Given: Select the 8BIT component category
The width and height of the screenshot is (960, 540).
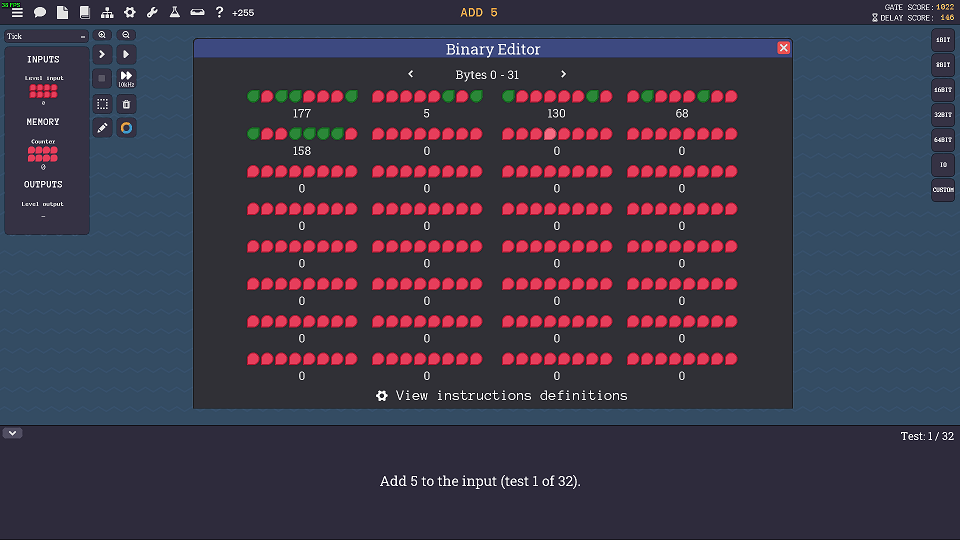Looking at the screenshot, I should [x=943, y=65].
